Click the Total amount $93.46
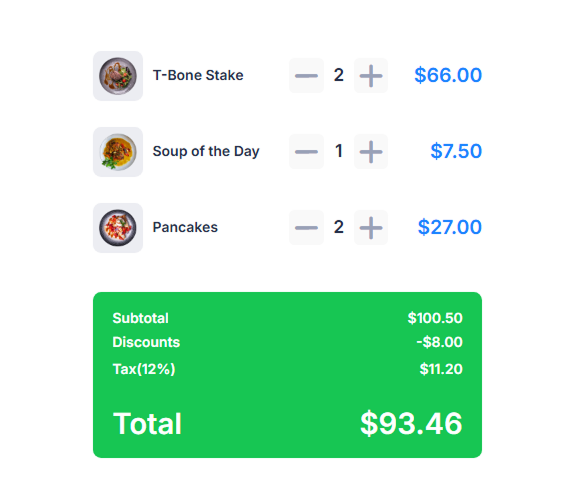The image size is (570, 500). tap(411, 424)
